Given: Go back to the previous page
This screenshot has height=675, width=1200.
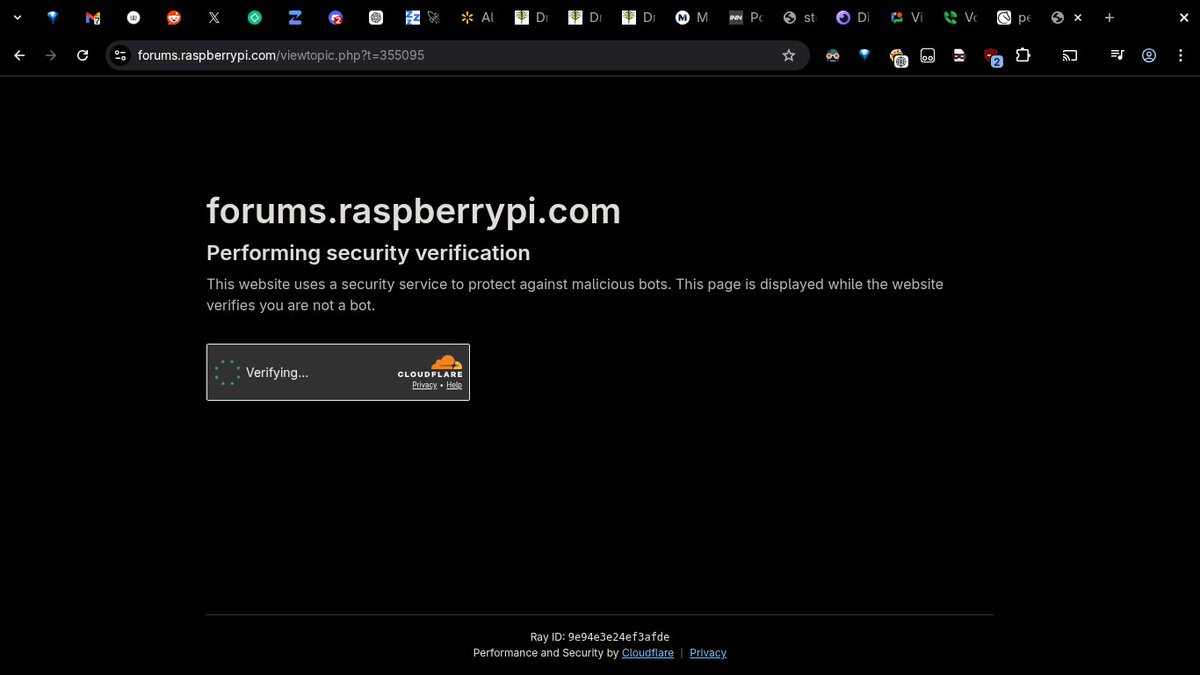Looking at the screenshot, I should coord(19,55).
